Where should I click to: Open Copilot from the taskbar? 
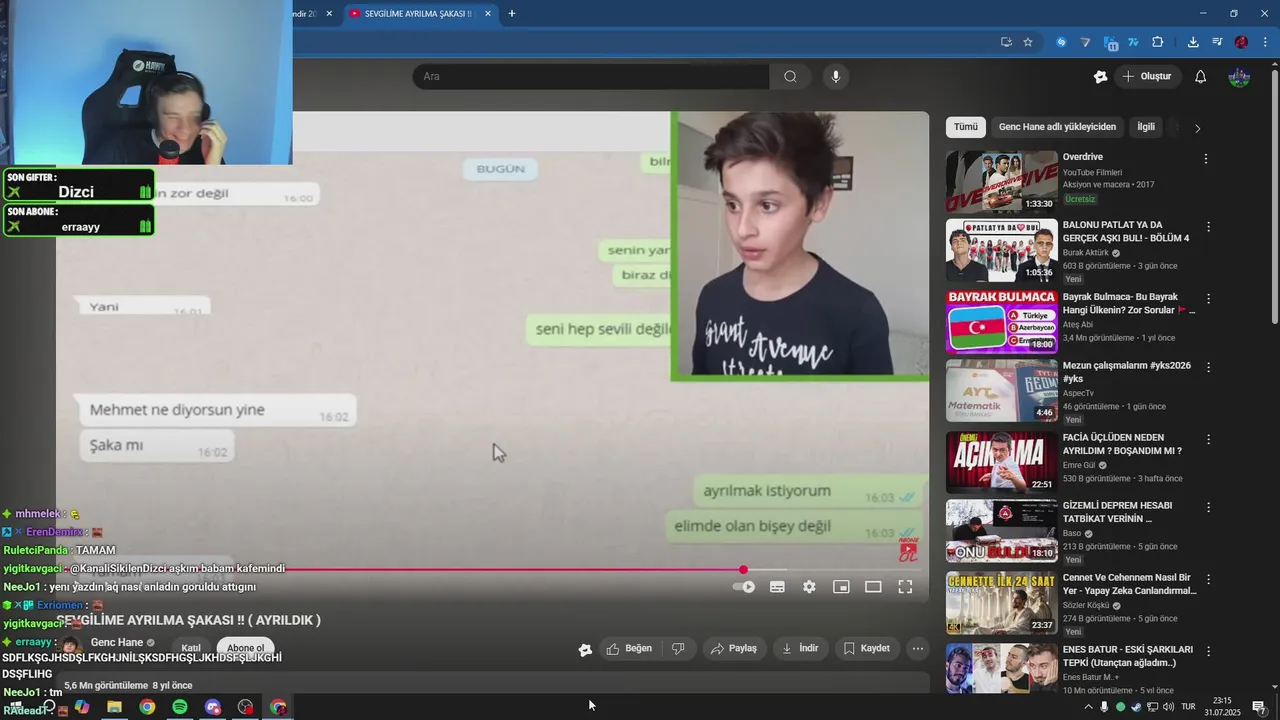pos(82,707)
